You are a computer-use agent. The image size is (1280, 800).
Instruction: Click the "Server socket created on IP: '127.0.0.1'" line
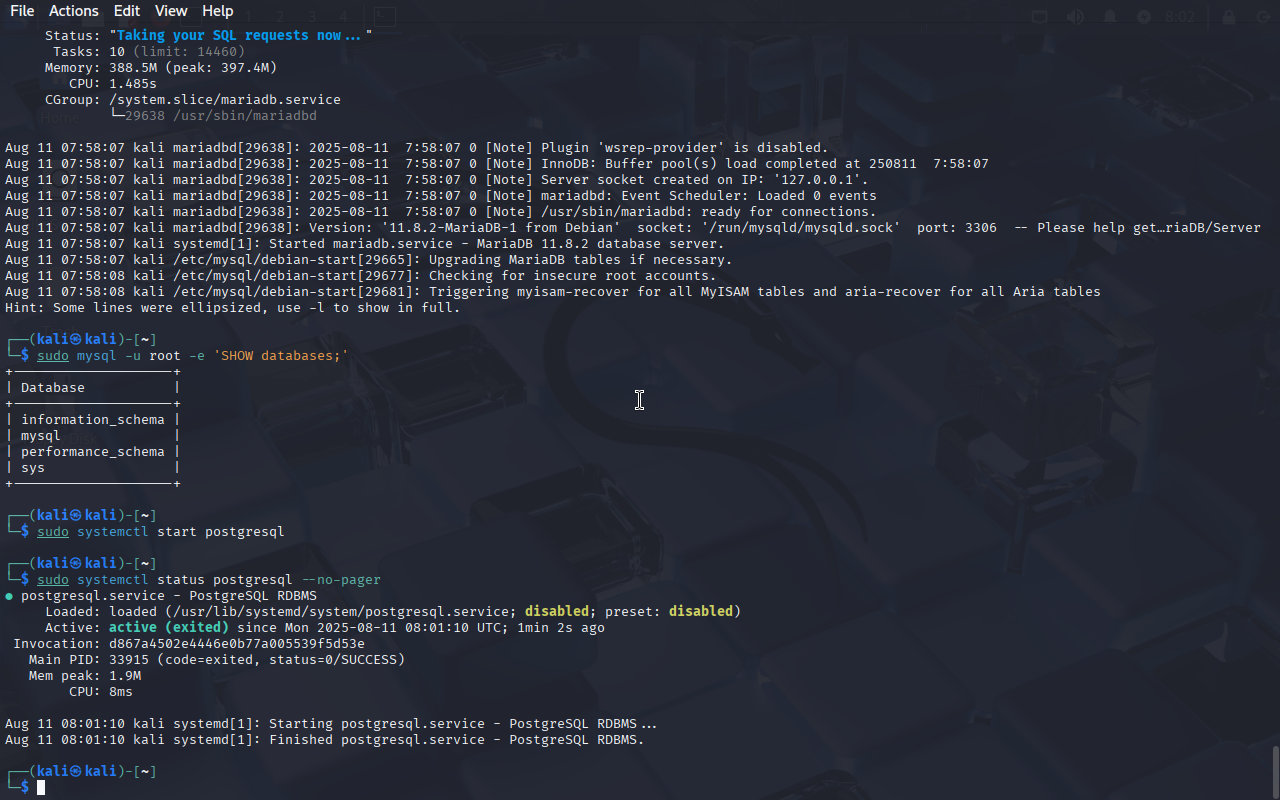437,179
